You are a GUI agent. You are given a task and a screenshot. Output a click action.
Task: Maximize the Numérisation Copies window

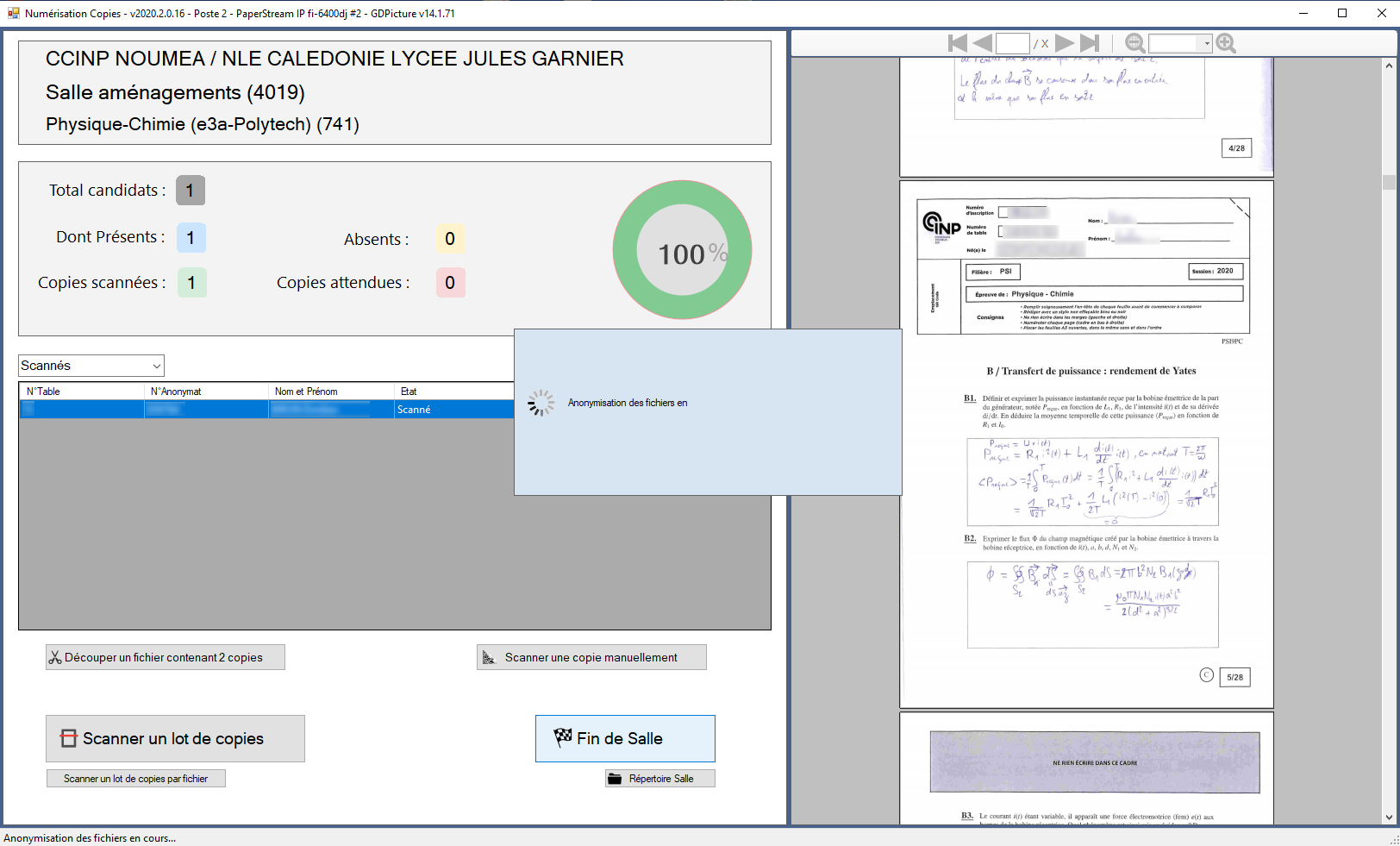click(1342, 13)
